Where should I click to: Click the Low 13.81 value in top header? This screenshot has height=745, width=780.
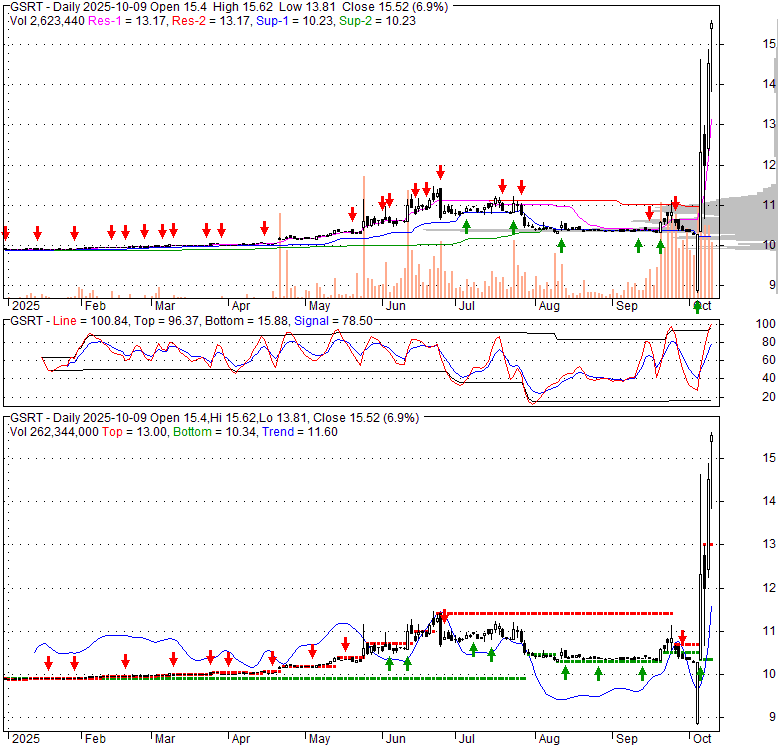(307, 7)
